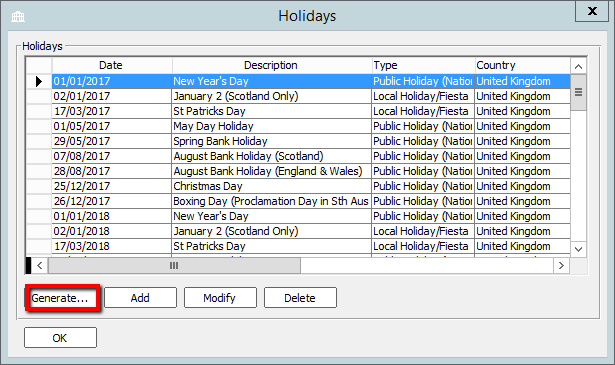Select the 29/05/2017 date cell
Viewport: 615px width, 365px height.
tap(112, 141)
